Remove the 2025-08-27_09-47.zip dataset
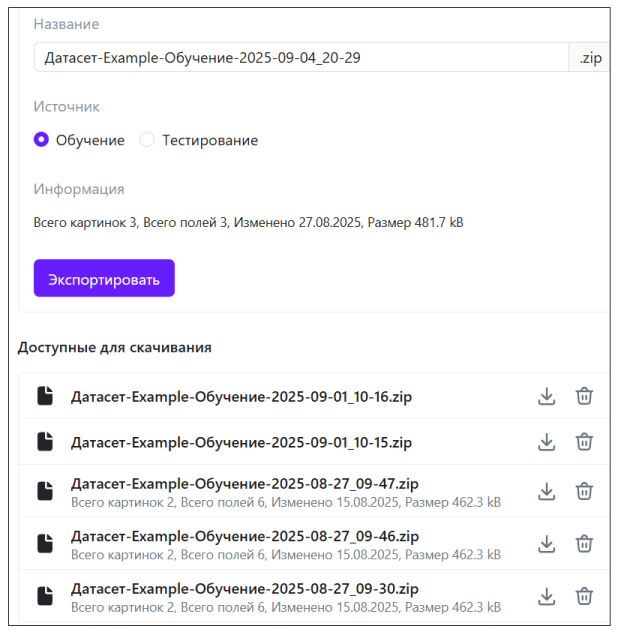Image resolution: width=618 pixels, height=630 pixels. tap(584, 491)
